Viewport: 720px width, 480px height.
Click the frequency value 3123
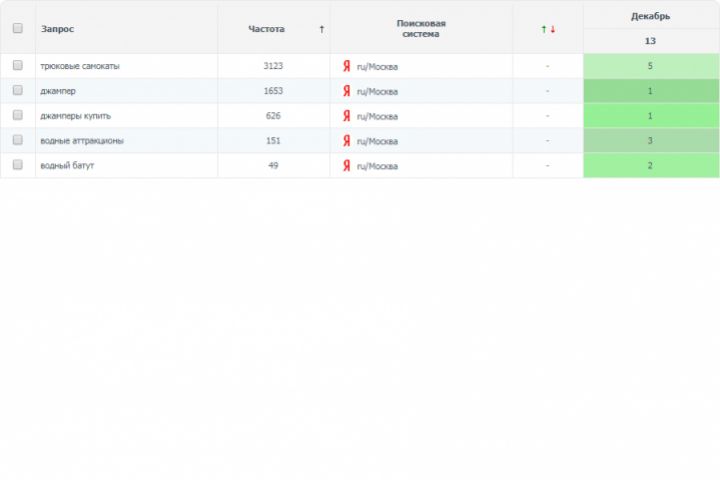point(273,66)
